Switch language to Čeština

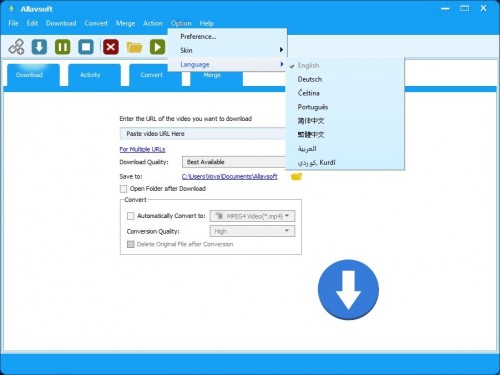tap(345, 93)
